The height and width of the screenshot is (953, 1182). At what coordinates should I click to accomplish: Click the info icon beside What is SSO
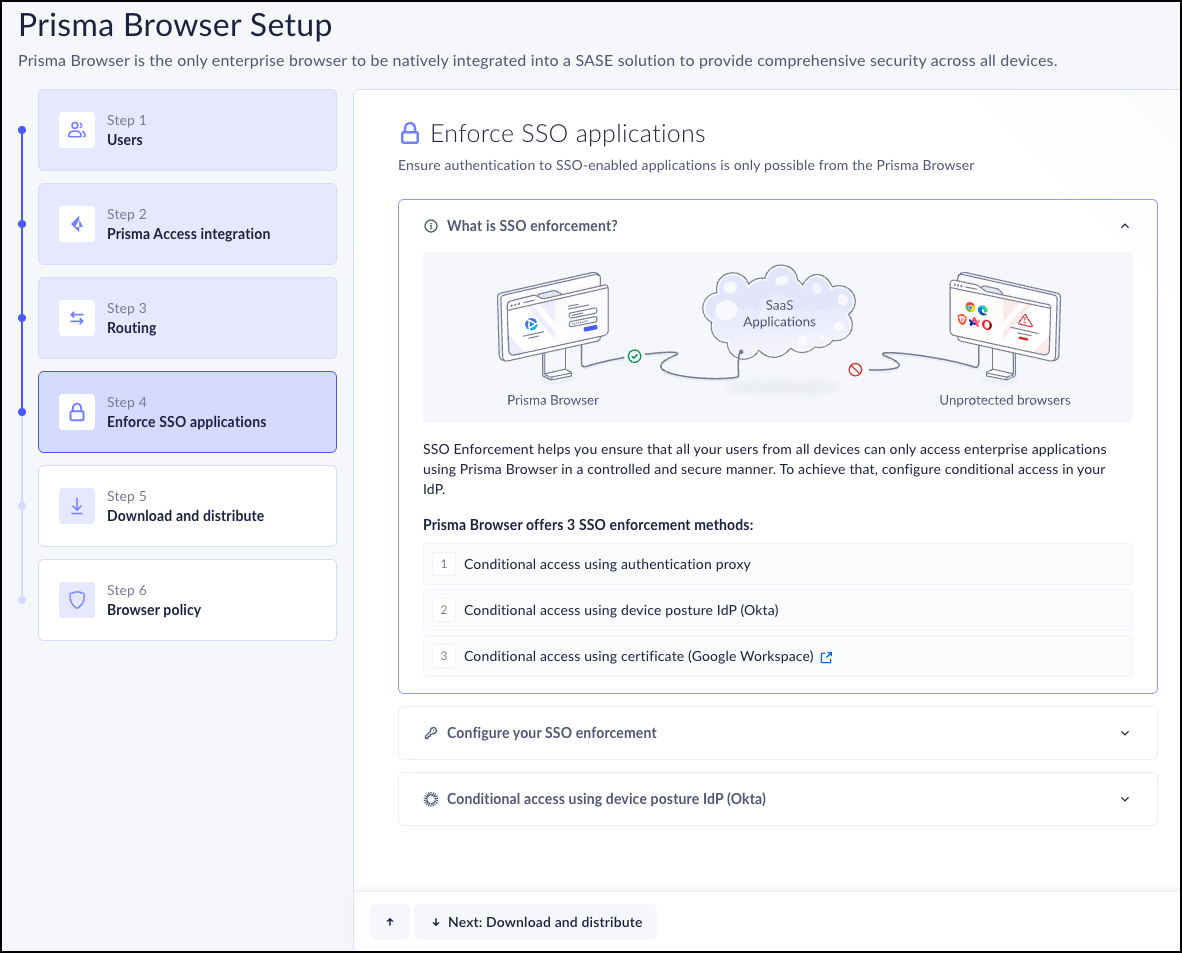pos(431,226)
